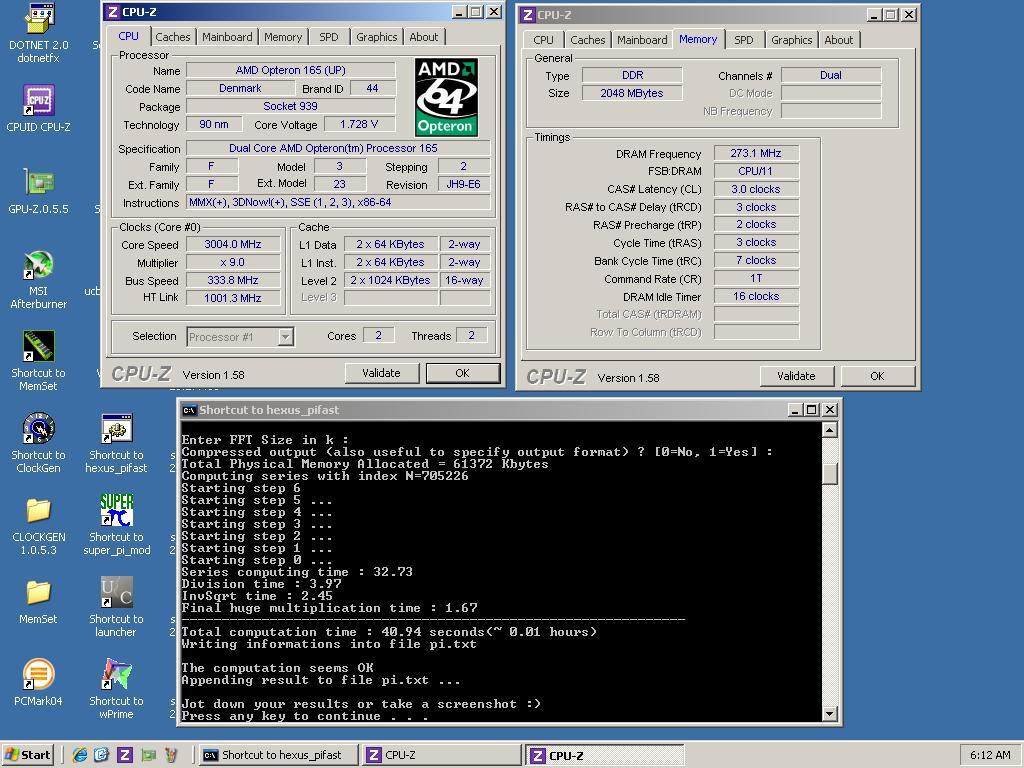1024x768 pixels.
Task: Open the DOTNET 2.0 dotnetfx desktop icon
Action: tap(39, 33)
